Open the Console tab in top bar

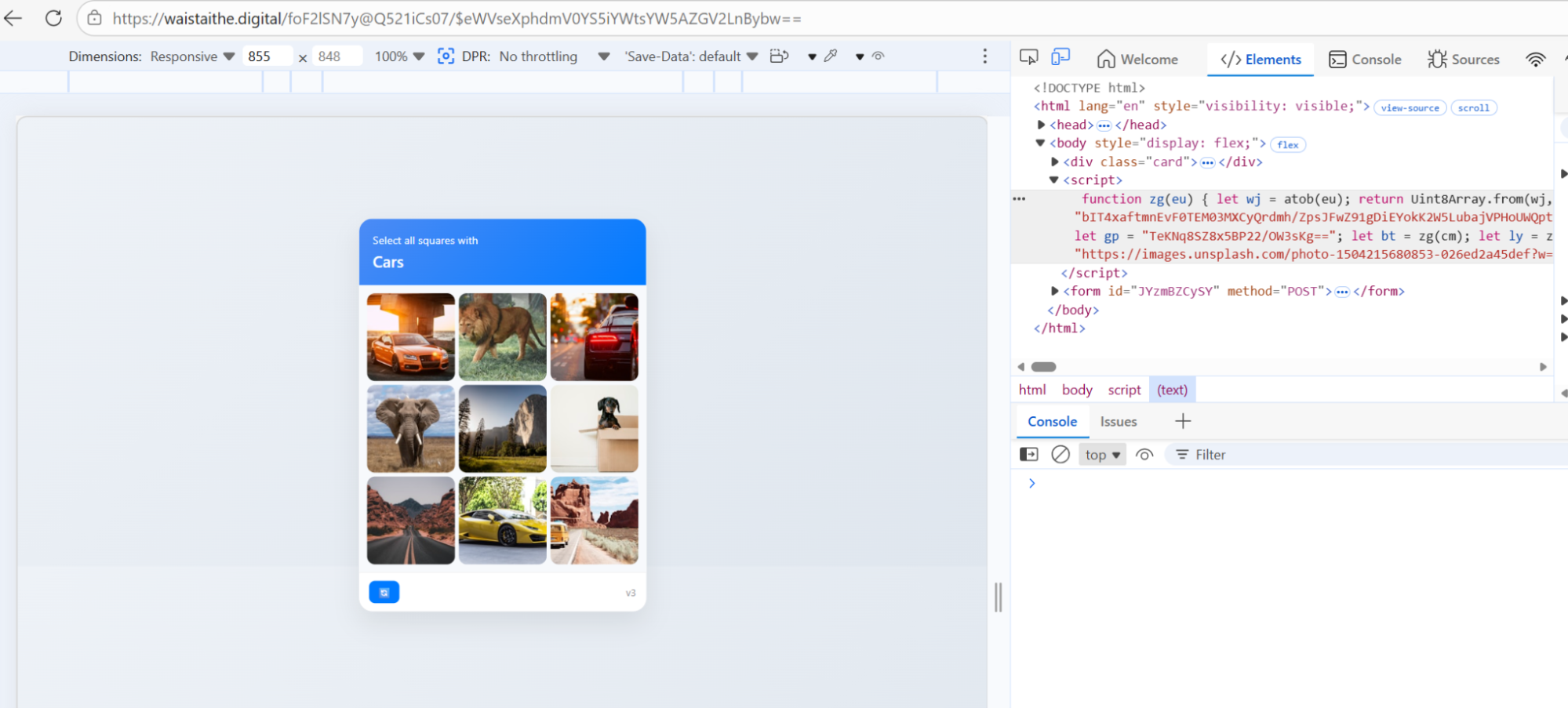(1365, 59)
